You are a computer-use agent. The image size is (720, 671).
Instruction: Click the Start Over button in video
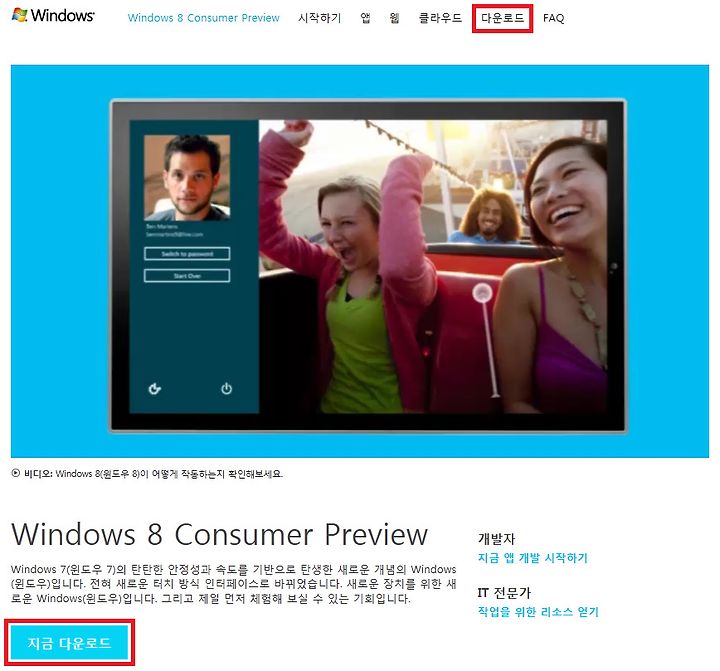pos(187,276)
